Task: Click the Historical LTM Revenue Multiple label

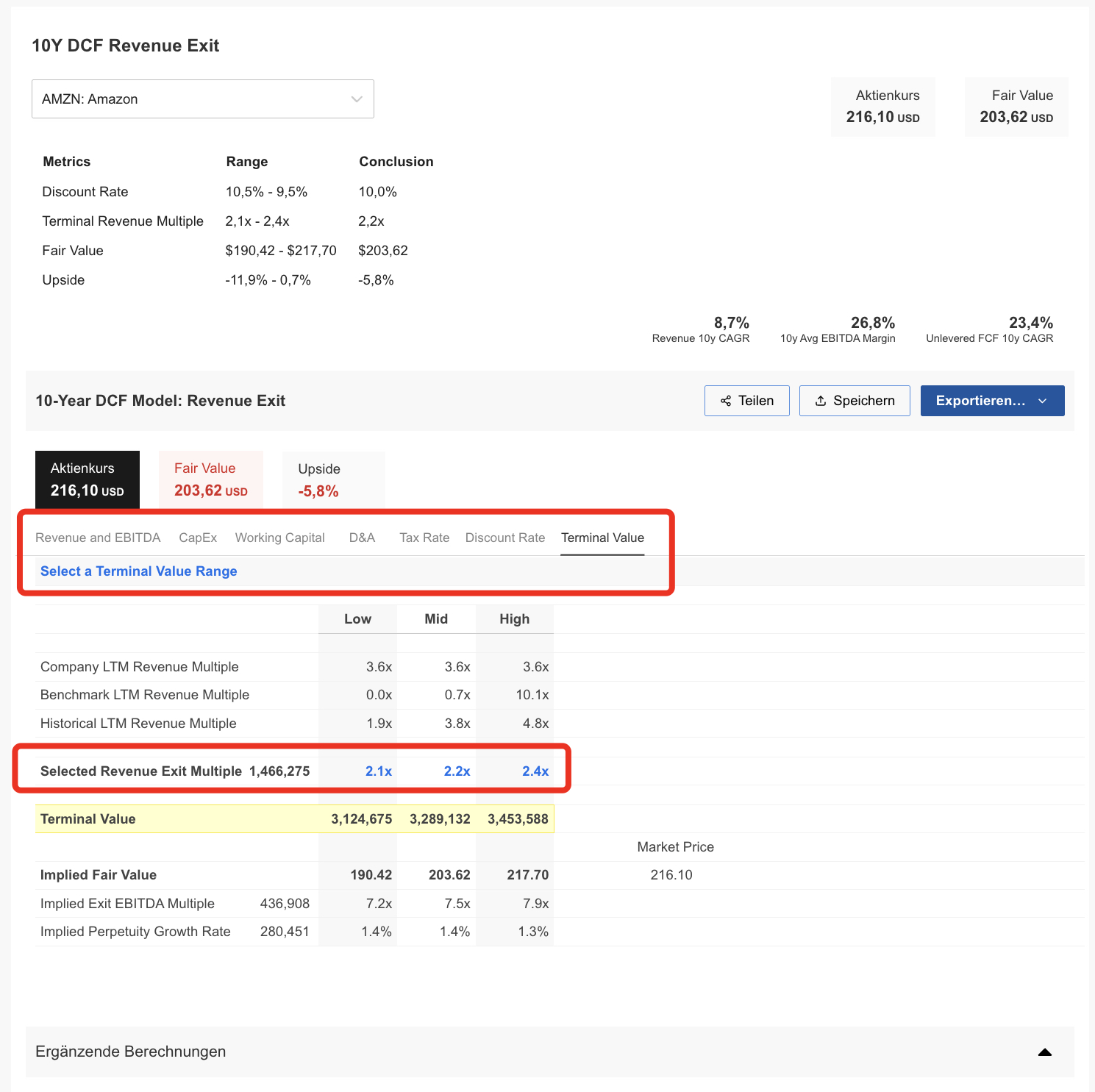Action: [138, 724]
